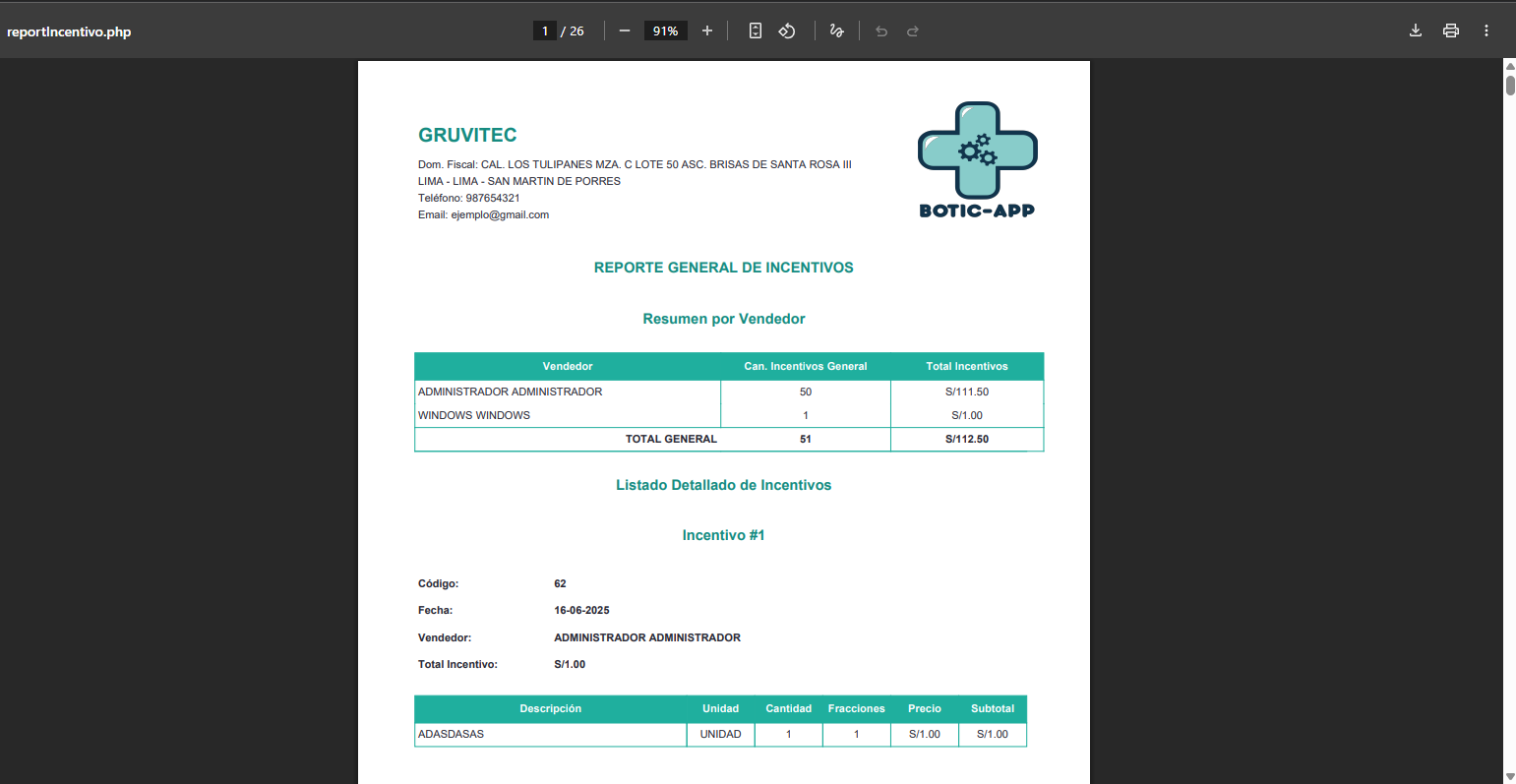Viewport: 1516px width, 784px height.
Task: Click the Total Incentivos column header
Action: (966, 366)
